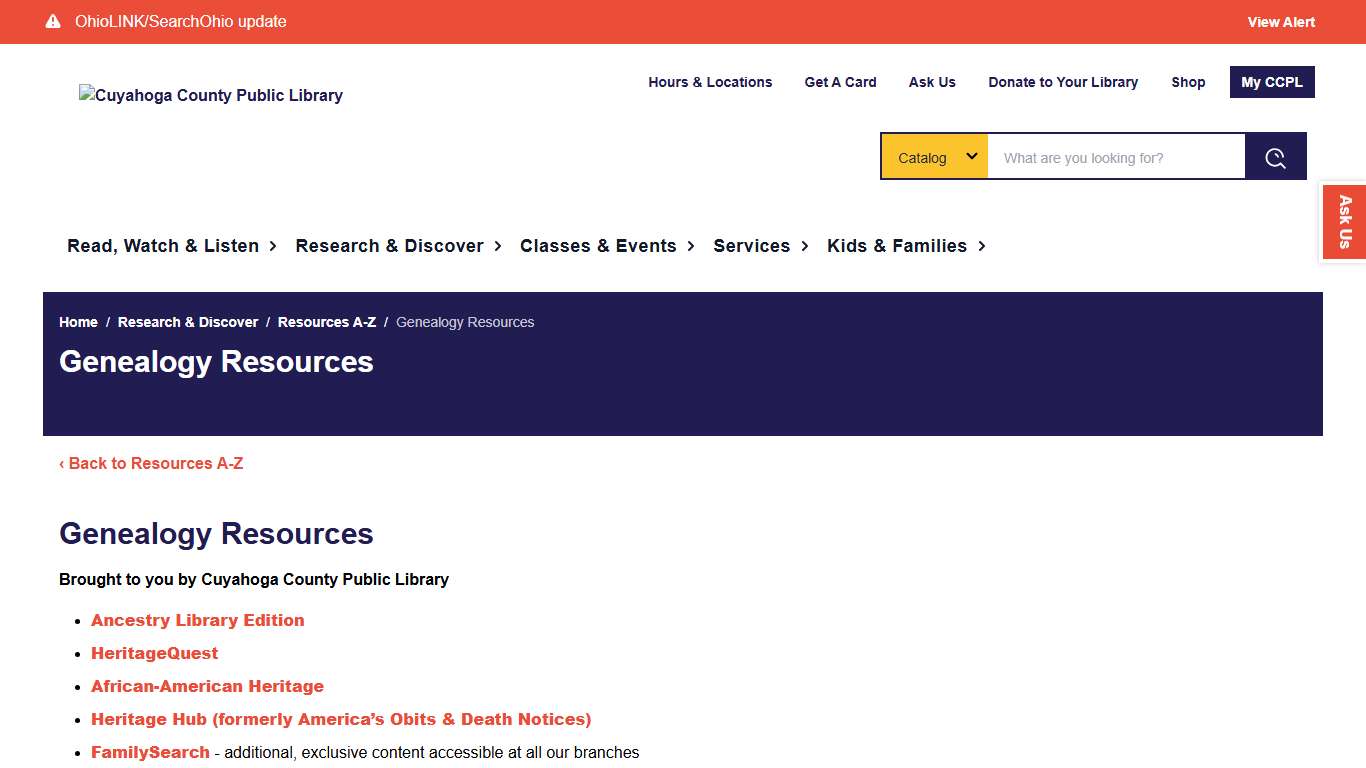This screenshot has width=1366, height=768.
Task: Open the Ask Us side tab
Action: [x=1344, y=221]
